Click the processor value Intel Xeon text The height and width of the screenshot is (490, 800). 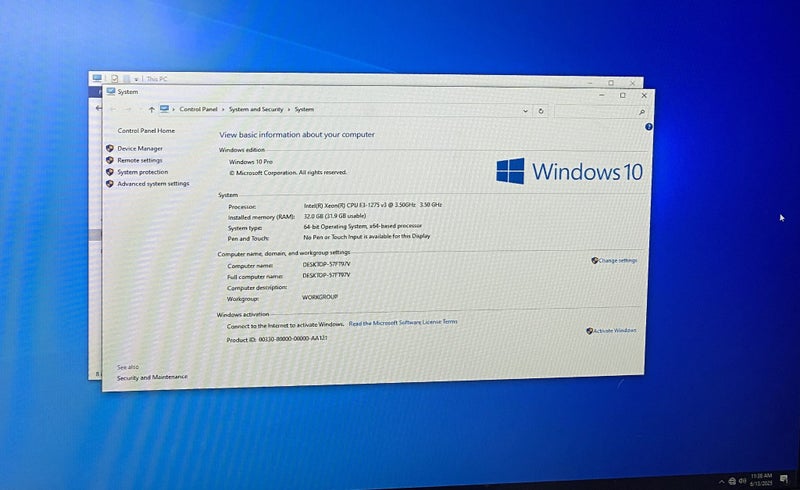pos(373,205)
